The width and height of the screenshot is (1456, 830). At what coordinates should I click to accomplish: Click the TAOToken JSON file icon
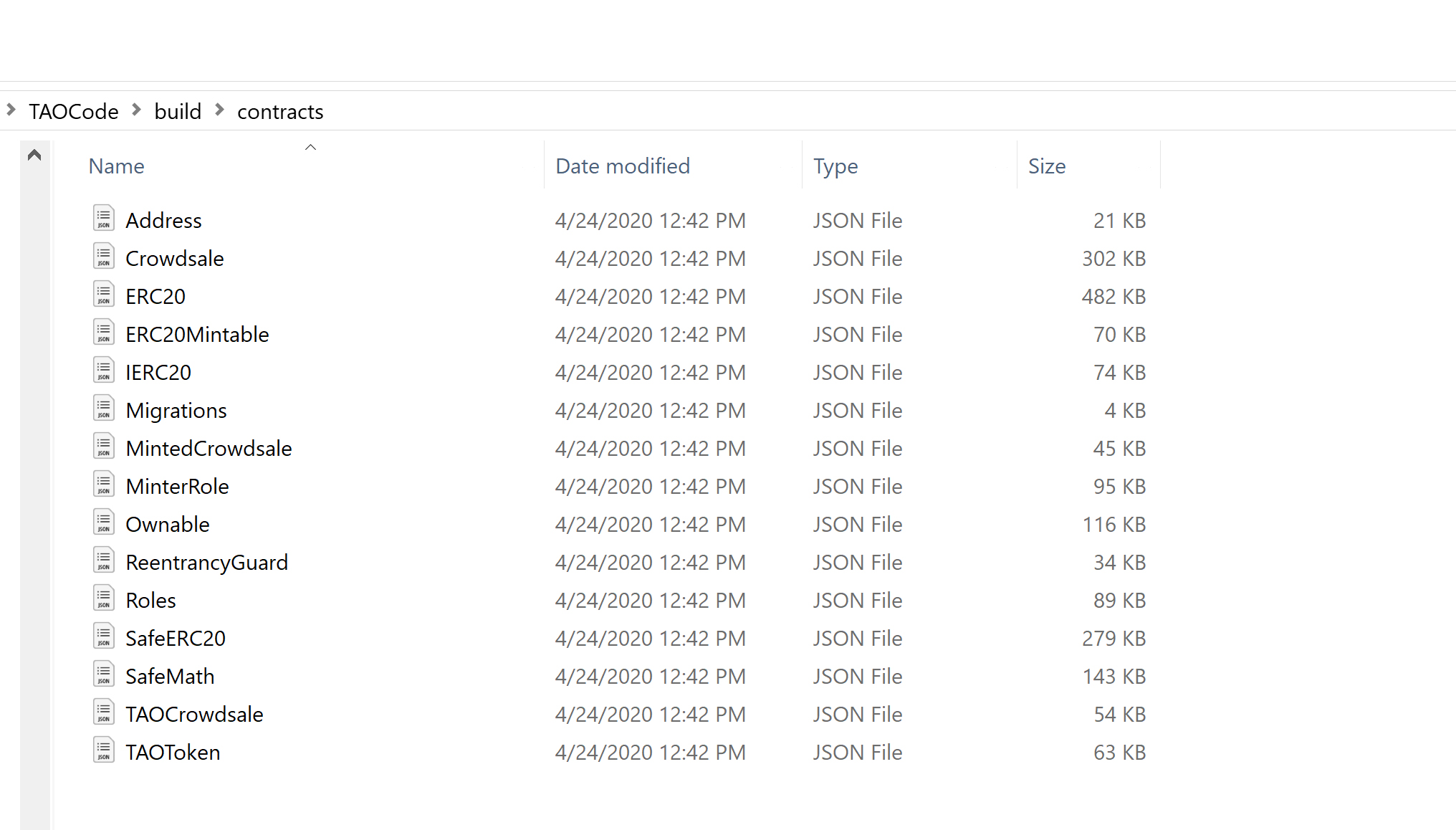click(x=104, y=750)
